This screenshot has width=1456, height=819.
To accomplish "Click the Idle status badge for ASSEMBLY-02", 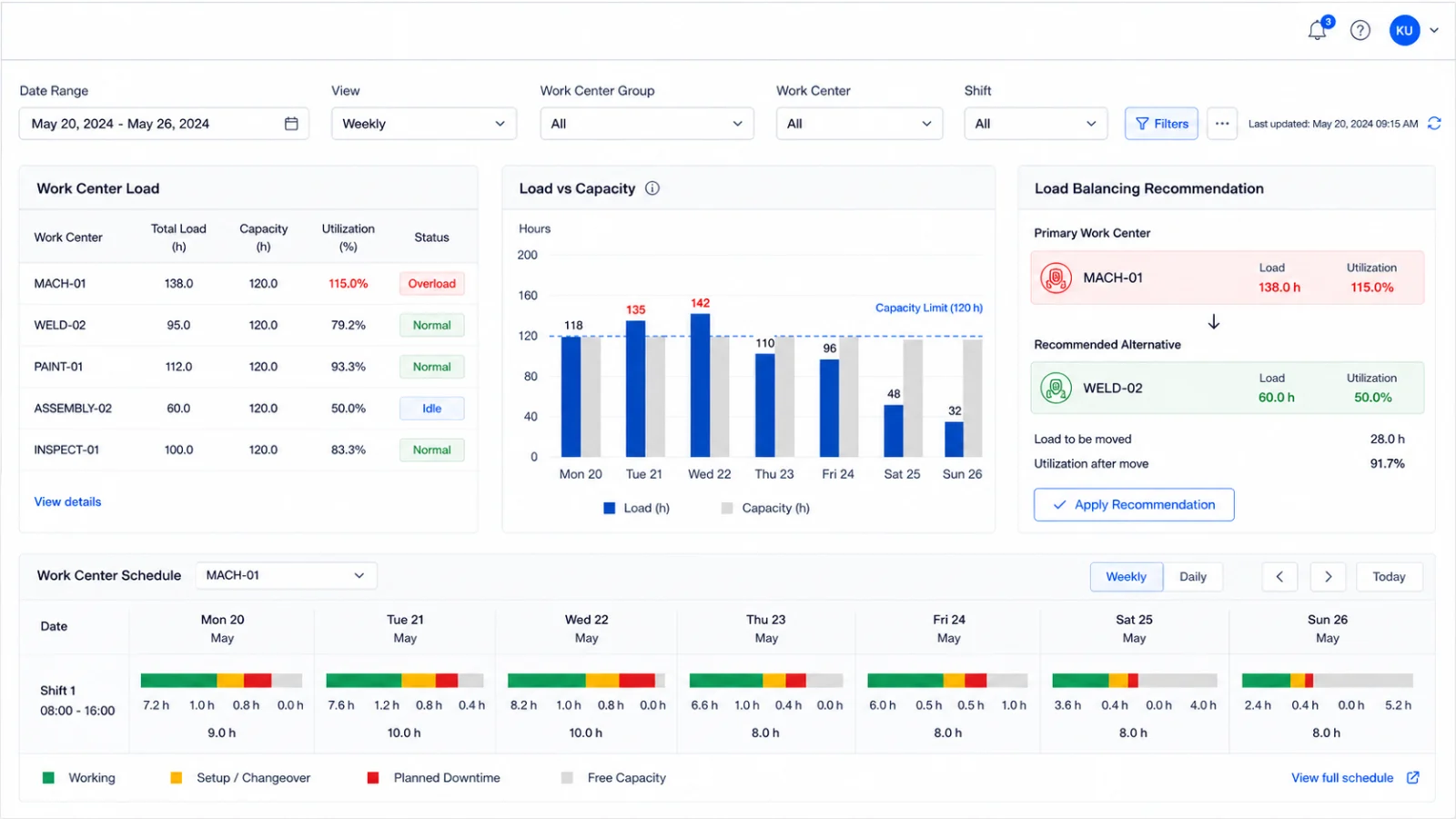I will click(432, 409).
